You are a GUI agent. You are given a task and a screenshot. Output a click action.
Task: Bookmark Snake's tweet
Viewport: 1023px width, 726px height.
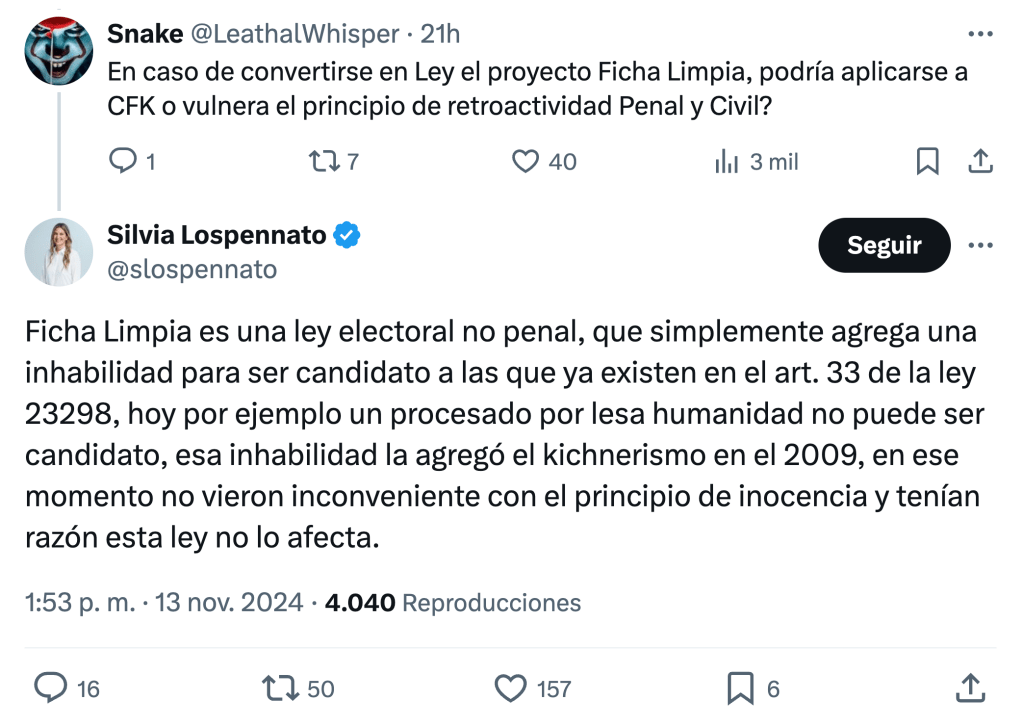tap(928, 161)
